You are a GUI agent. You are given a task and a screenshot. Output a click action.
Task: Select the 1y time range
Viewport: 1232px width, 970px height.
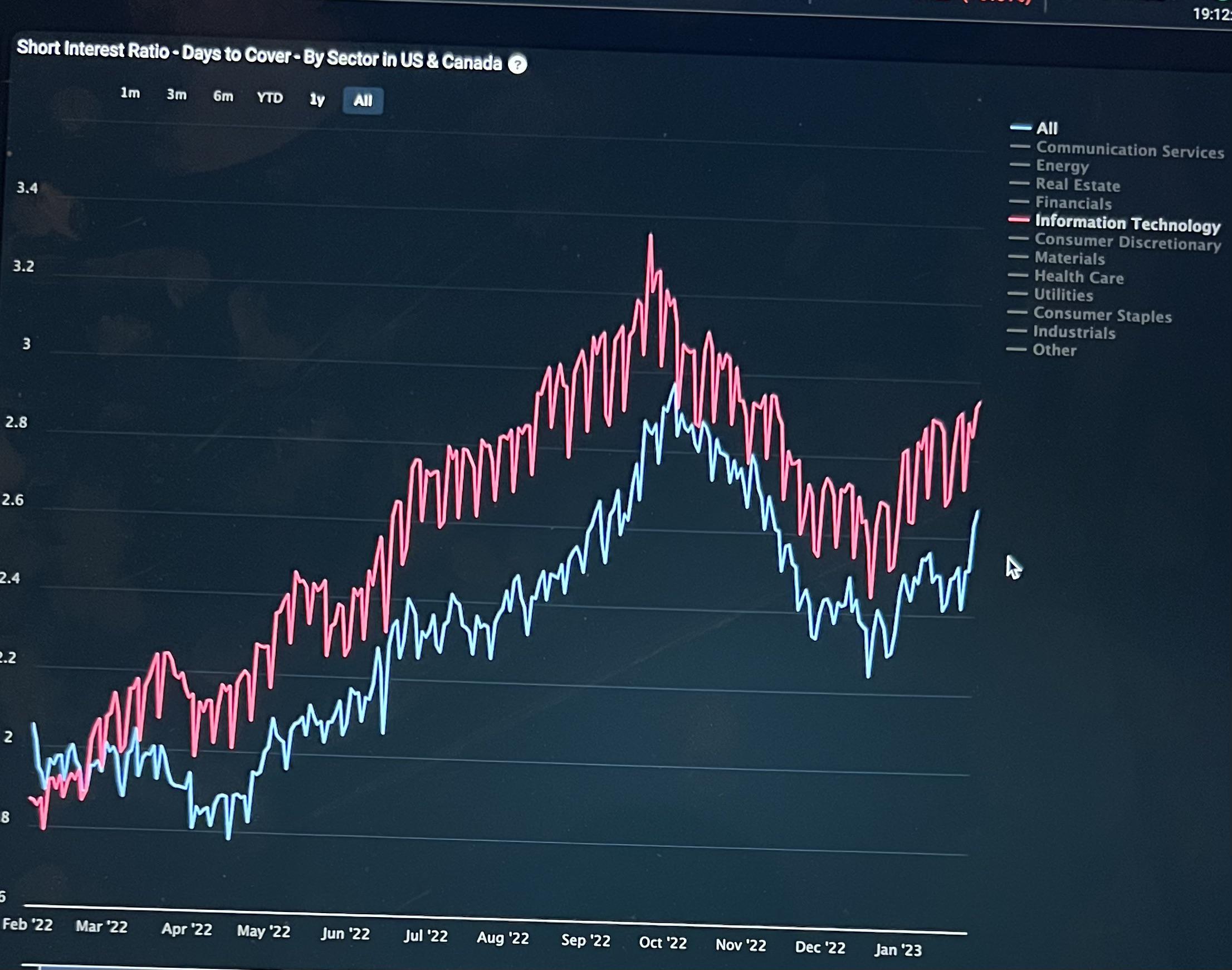pyautogui.click(x=317, y=100)
